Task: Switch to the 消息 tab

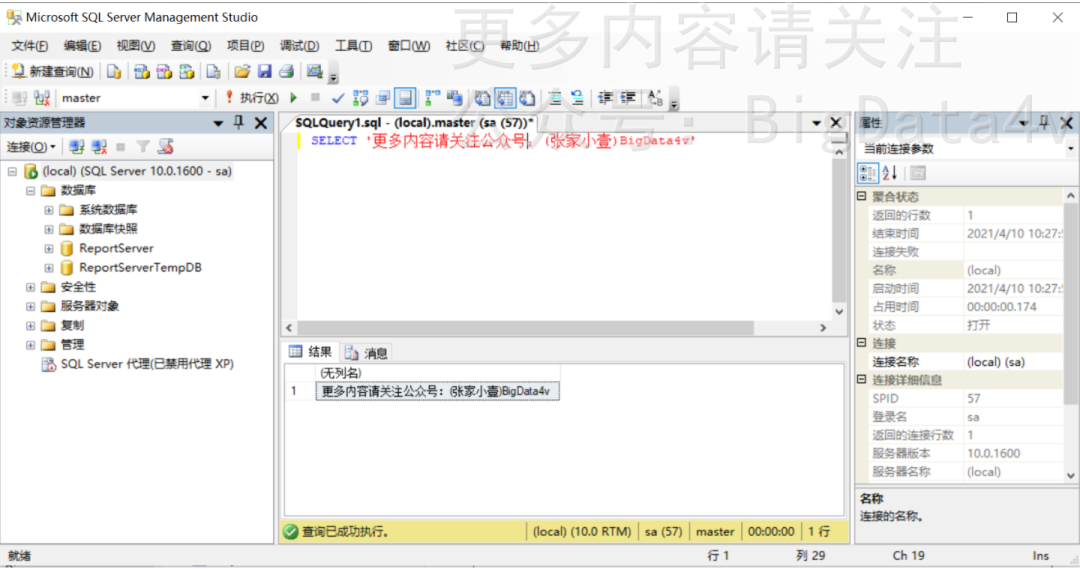Action: pyautogui.click(x=367, y=353)
